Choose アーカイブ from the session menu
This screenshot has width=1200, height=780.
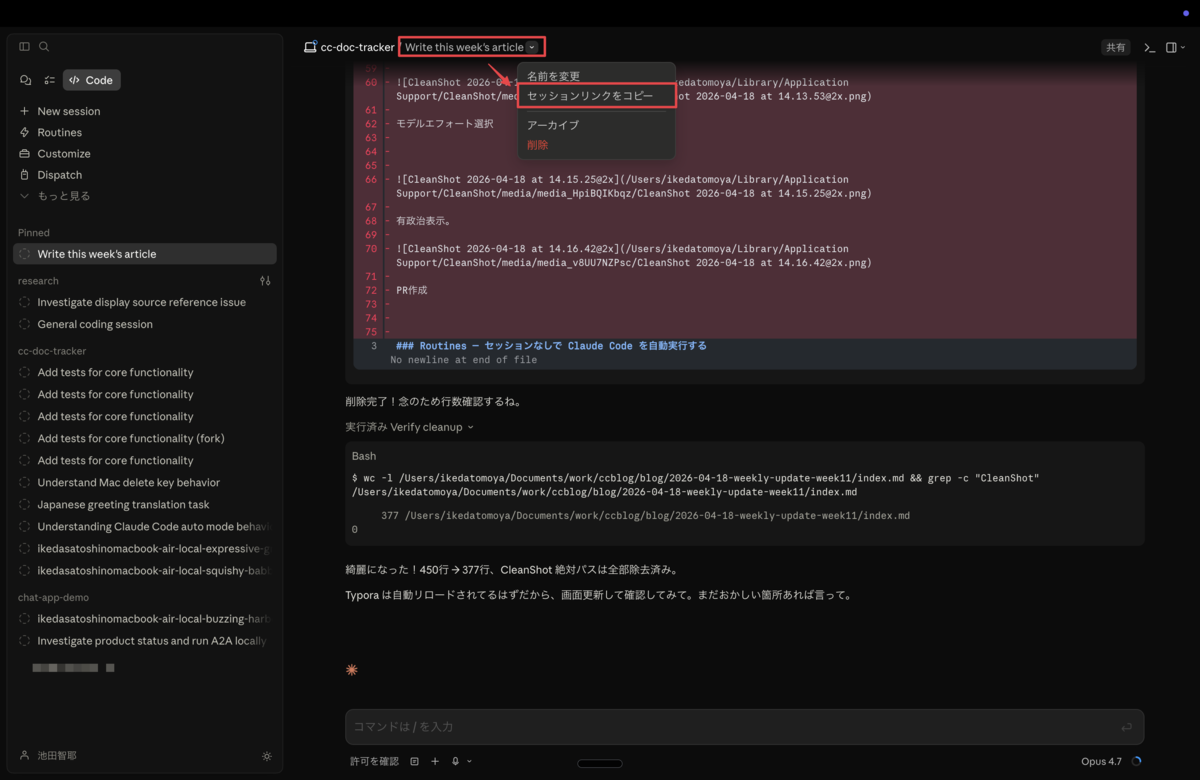coord(553,125)
